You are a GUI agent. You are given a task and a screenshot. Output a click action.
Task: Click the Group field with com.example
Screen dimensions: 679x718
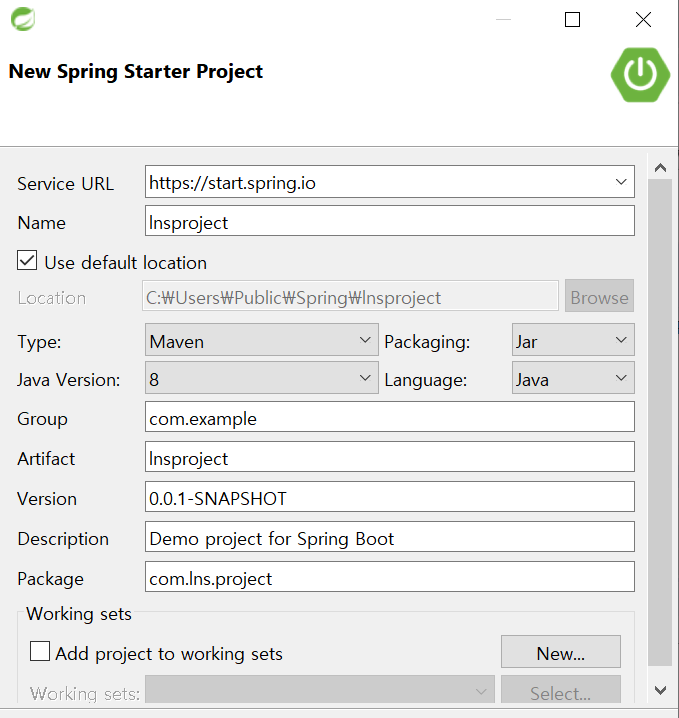pos(390,417)
